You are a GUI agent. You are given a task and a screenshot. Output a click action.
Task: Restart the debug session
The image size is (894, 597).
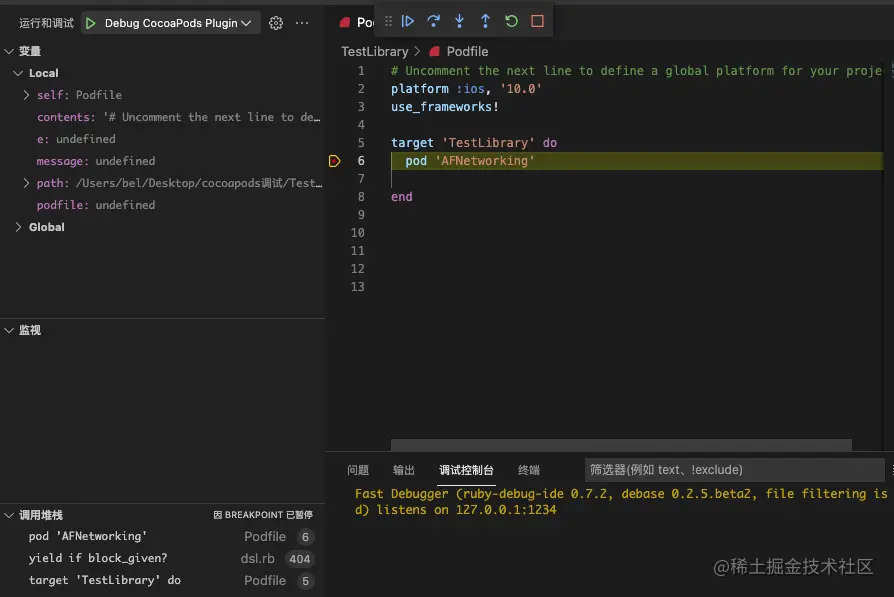(x=511, y=21)
